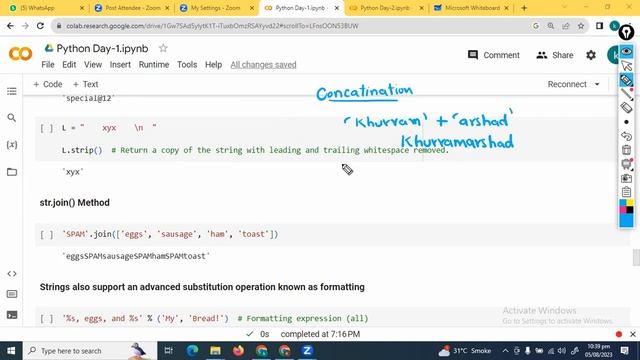640x360 pixels.
Task: Open the Terminal panel icon
Action: point(12,315)
